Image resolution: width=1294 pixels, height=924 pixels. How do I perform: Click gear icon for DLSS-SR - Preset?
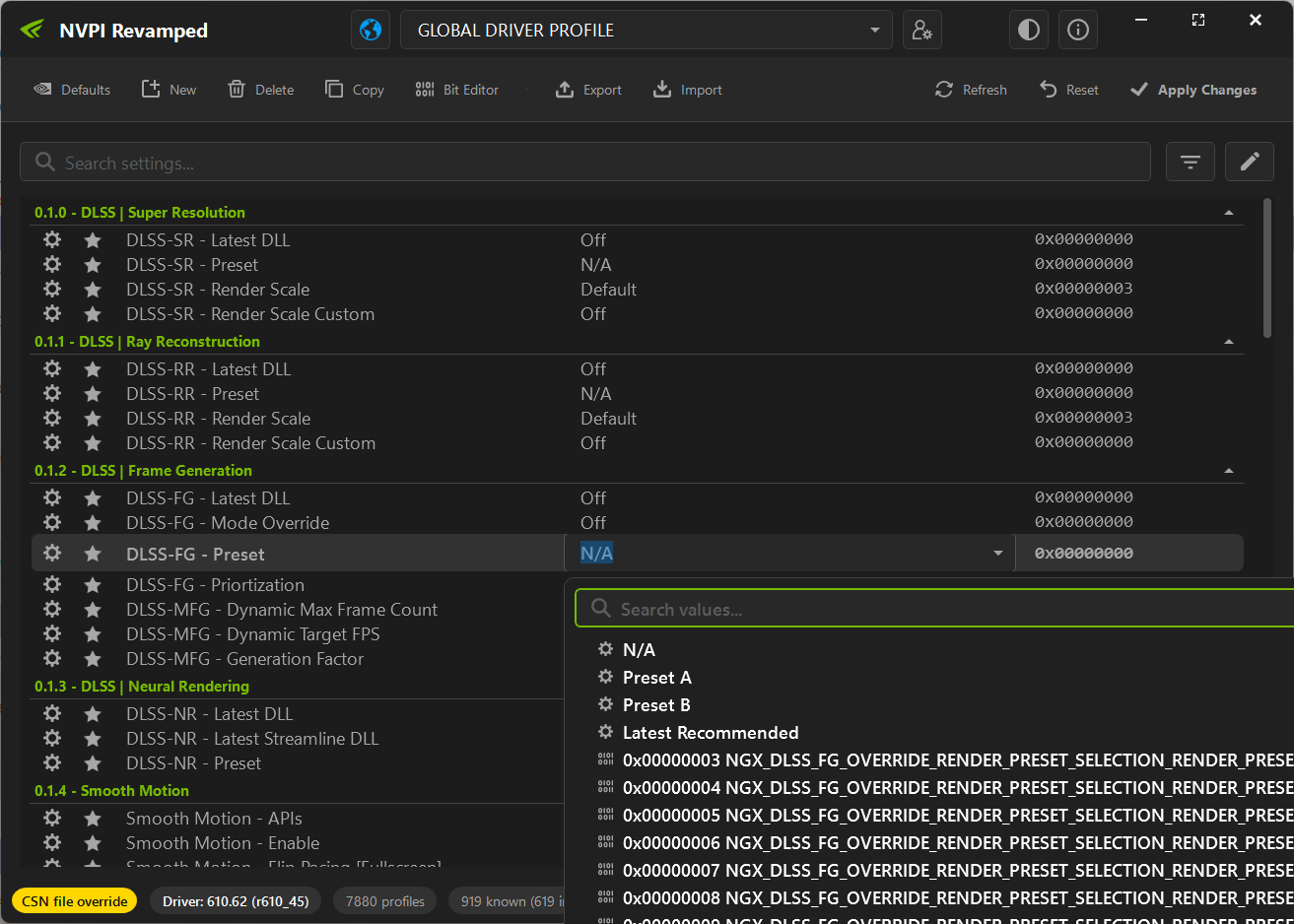pos(52,264)
